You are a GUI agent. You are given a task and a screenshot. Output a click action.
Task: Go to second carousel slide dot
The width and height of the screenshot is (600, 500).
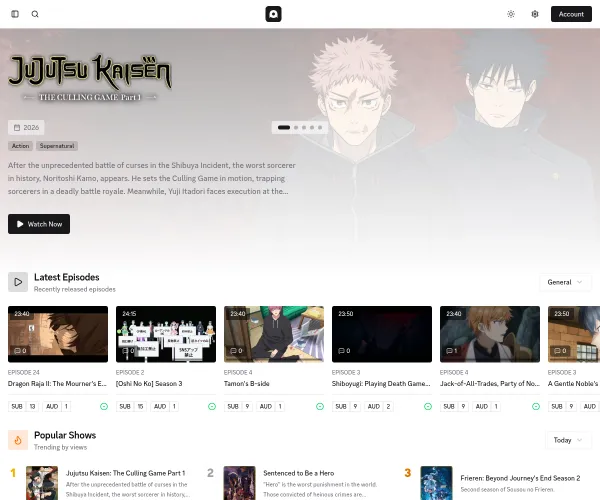point(296,127)
